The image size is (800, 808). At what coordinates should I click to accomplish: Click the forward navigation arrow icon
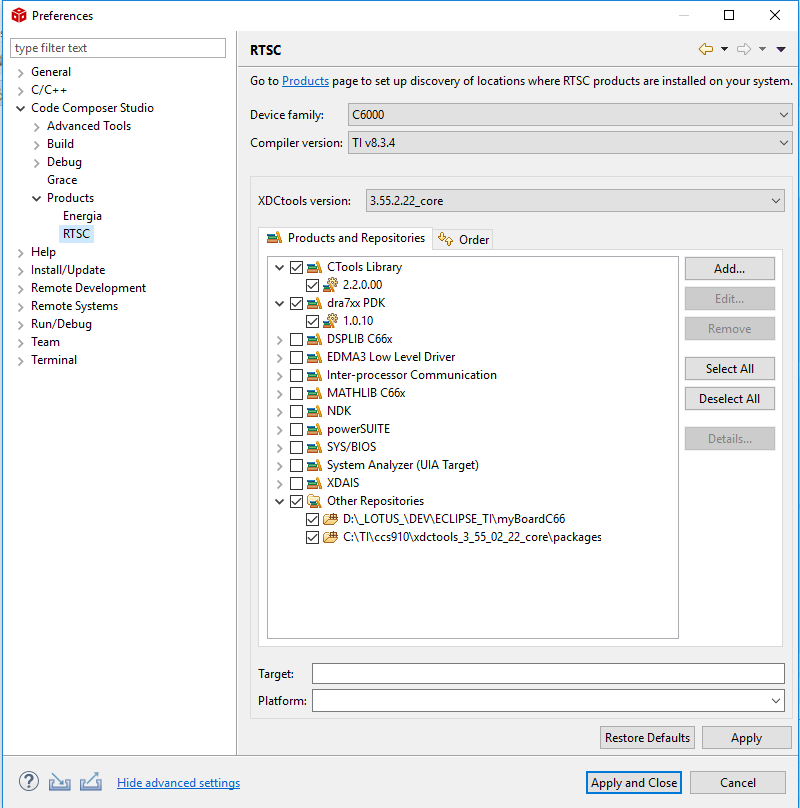[744, 49]
